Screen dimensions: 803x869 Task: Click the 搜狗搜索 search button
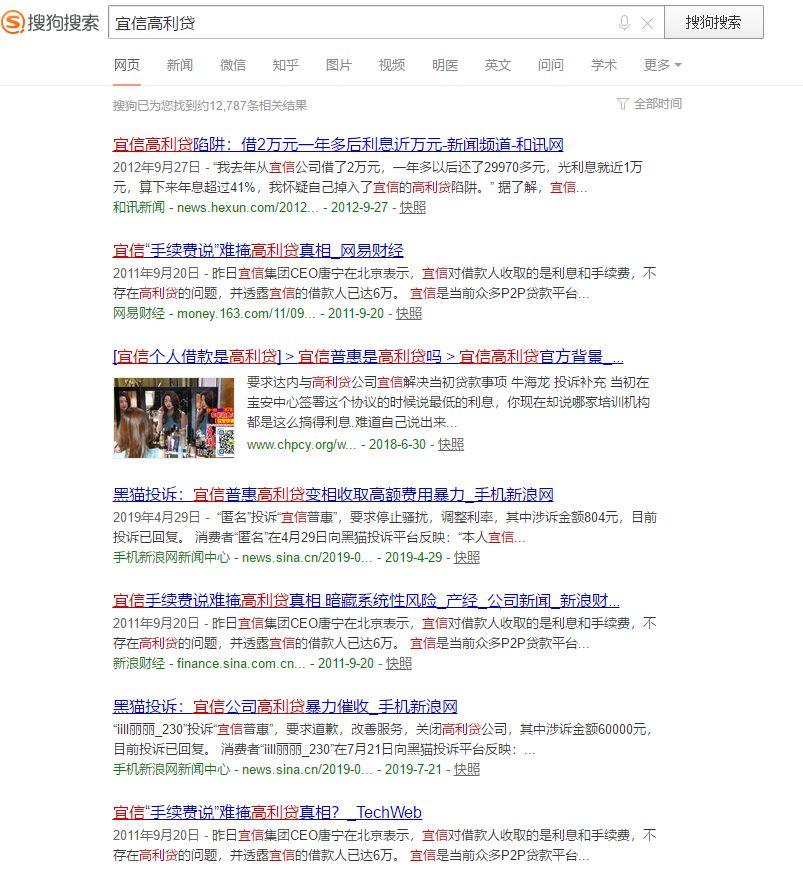click(x=713, y=23)
